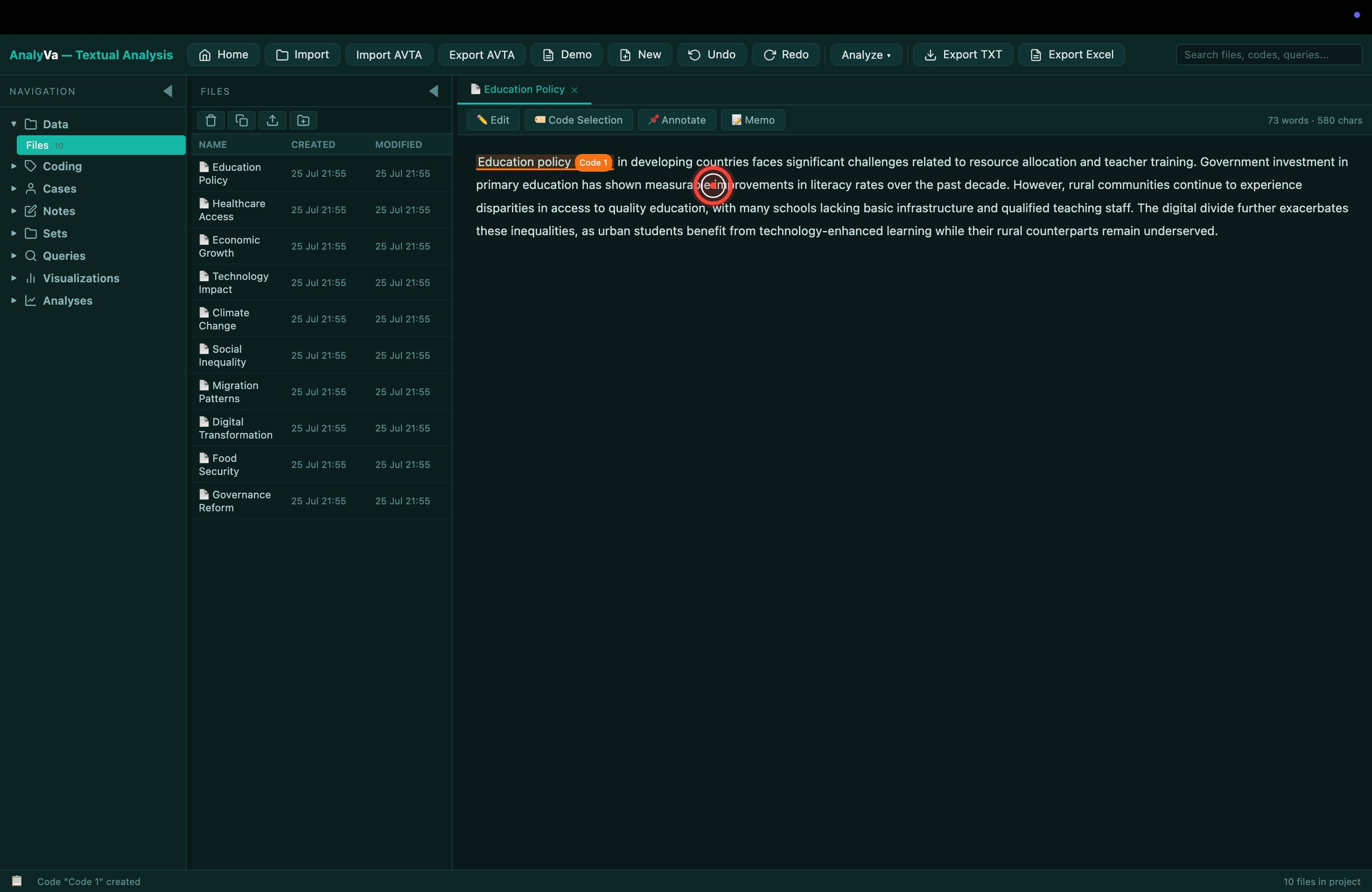The width and height of the screenshot is (1372, 892).
Task: Expand the Notes tree node
Action: pyautogui.click(x=14, y=211)
